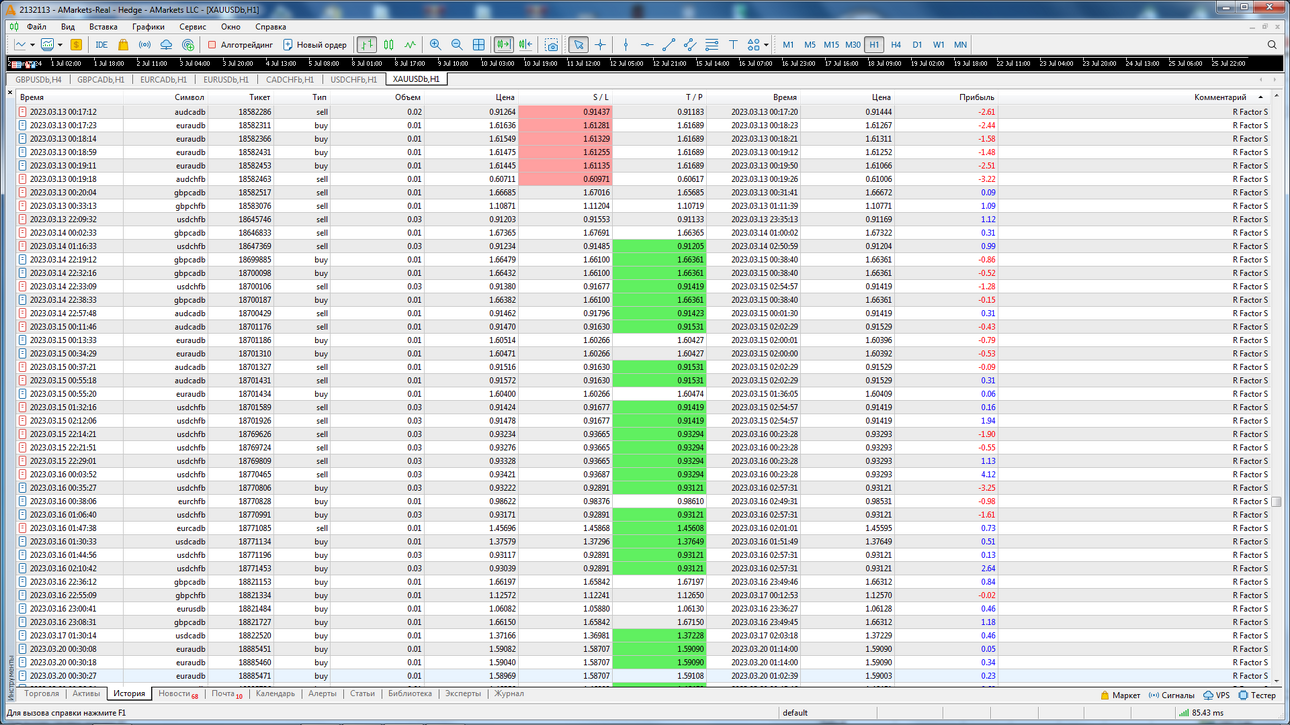Click the dollar sign market watch icon
Viewport: 1290px width, 725px height.
click(76, 45)
